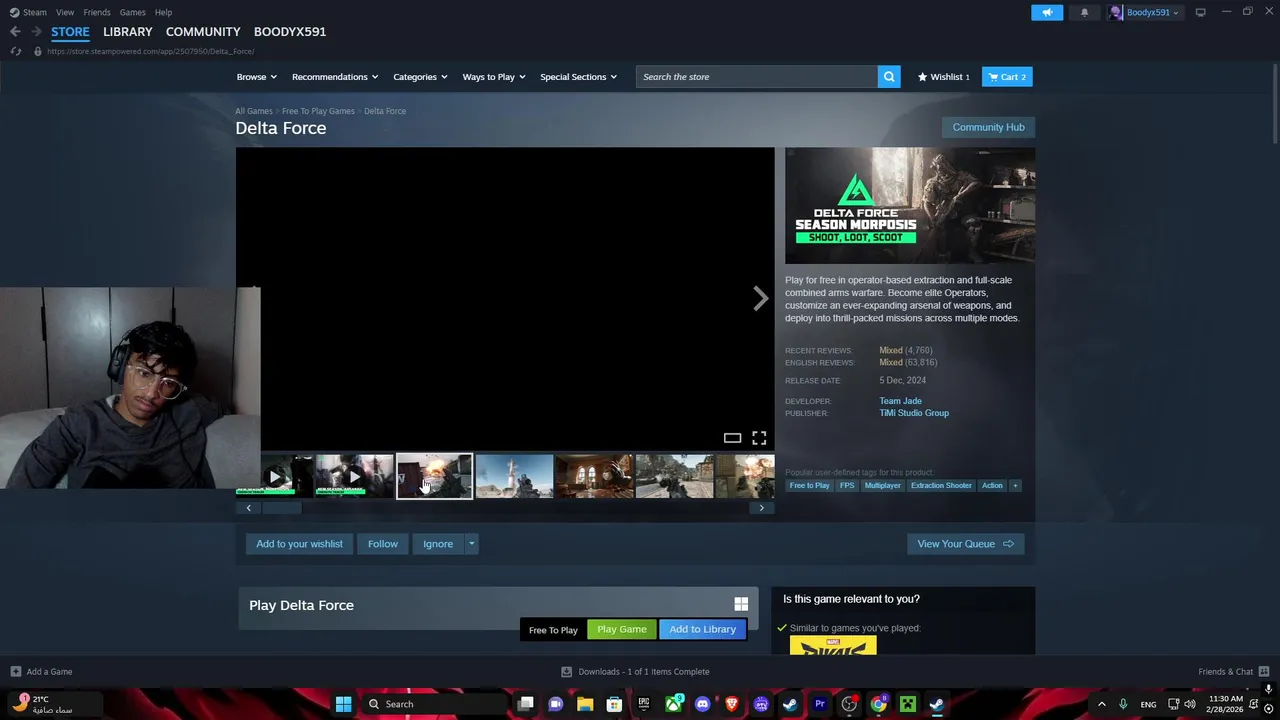The image size is (1280, 720).
Task: Open the Community Hub
Action: point(988,127)
